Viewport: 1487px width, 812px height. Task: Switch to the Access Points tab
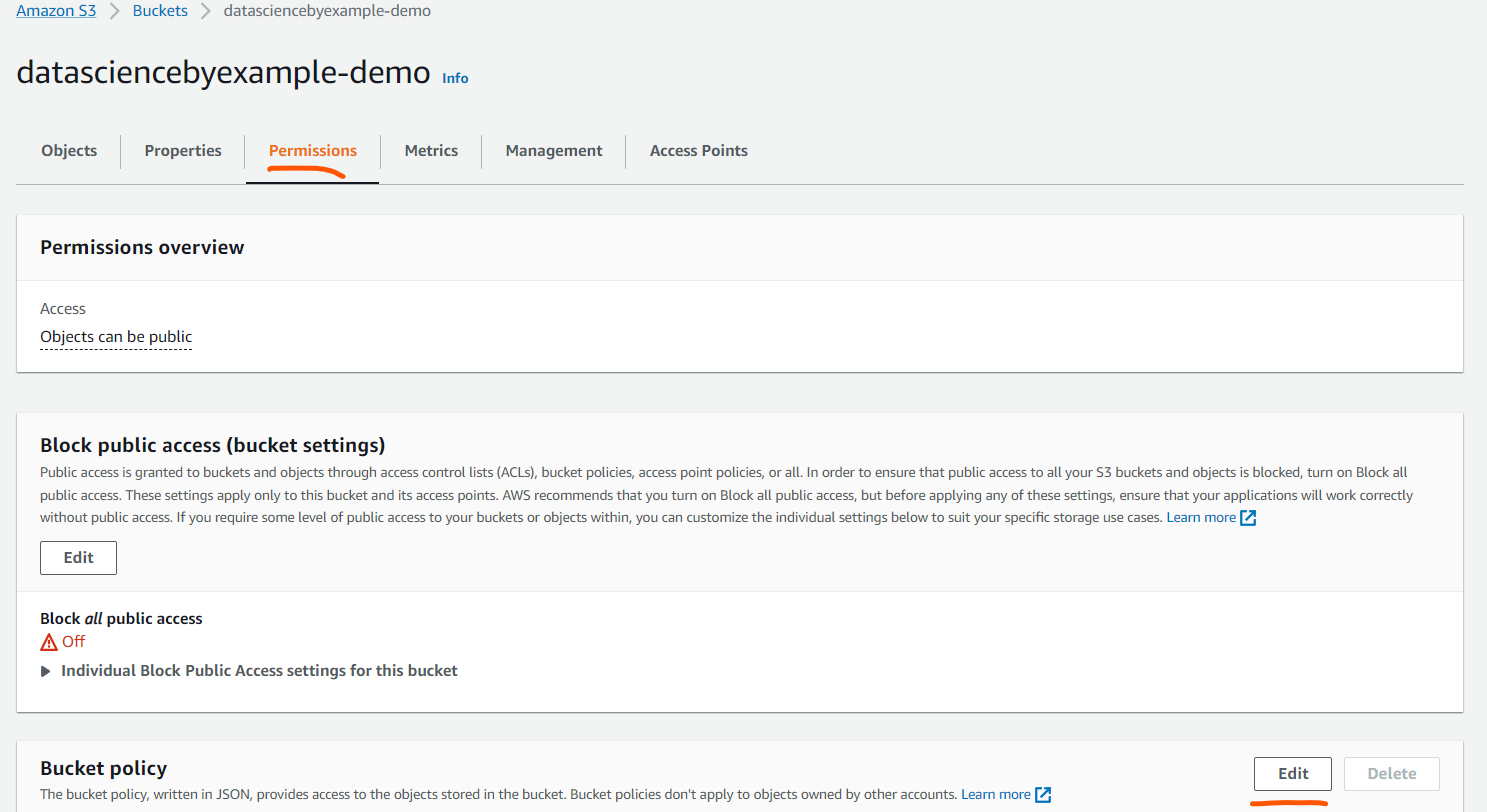(699, 151)
